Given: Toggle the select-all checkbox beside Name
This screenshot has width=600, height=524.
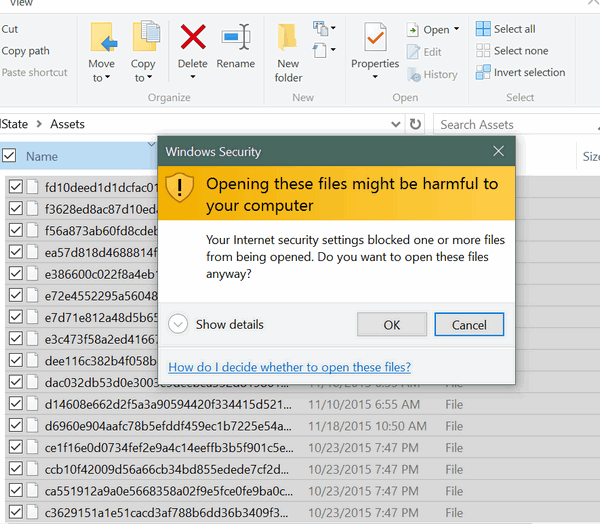Looking at the screenshot, I should [x=9, y=155].
